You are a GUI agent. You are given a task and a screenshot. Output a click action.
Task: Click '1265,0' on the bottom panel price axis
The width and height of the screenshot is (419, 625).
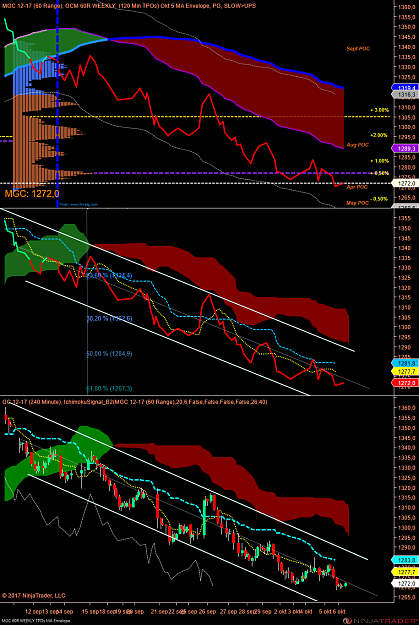[x=407, y=597]
